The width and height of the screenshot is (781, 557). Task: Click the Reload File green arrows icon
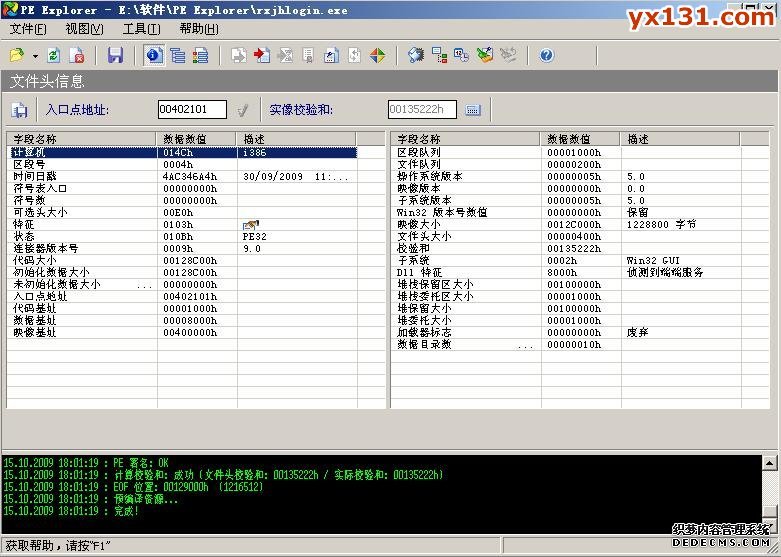coord(55,56)
